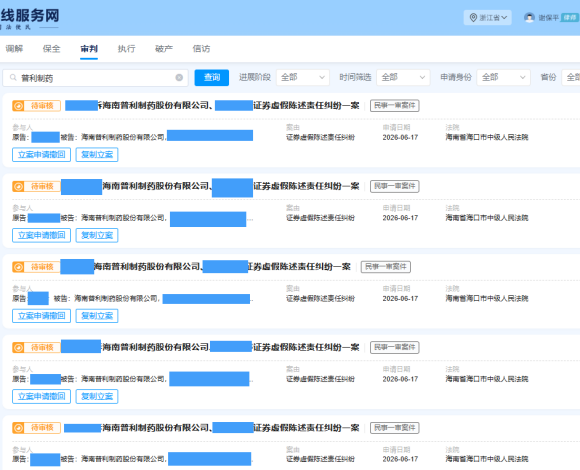Screen dimensions: 580x470
Task: Click the 线服务网 site logo
Action: coord(30,18)
